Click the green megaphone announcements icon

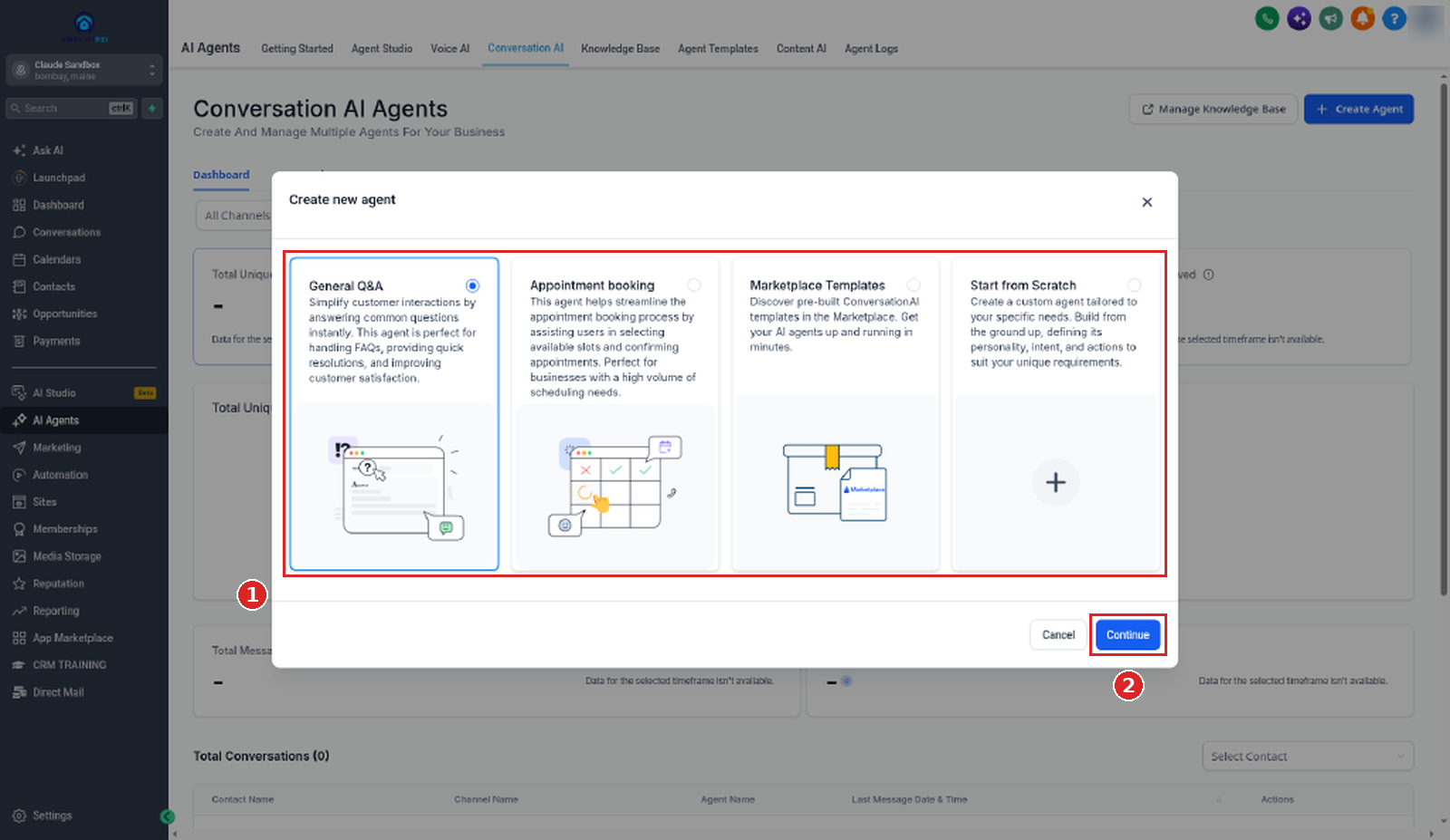[1330, 18]
